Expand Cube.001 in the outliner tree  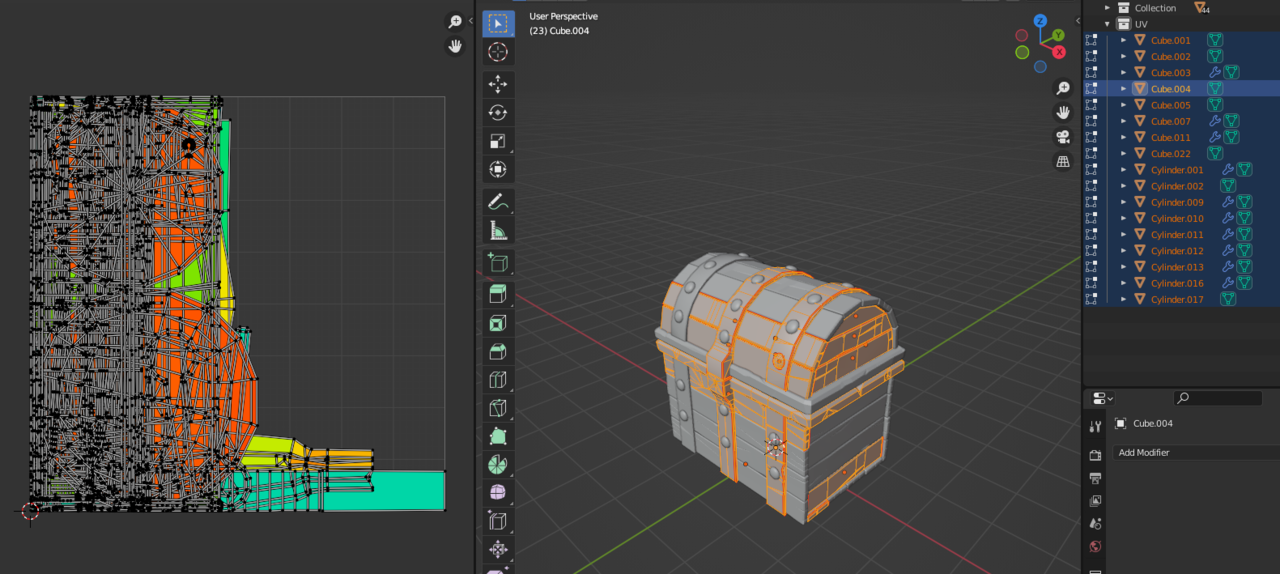point(1123,41)
